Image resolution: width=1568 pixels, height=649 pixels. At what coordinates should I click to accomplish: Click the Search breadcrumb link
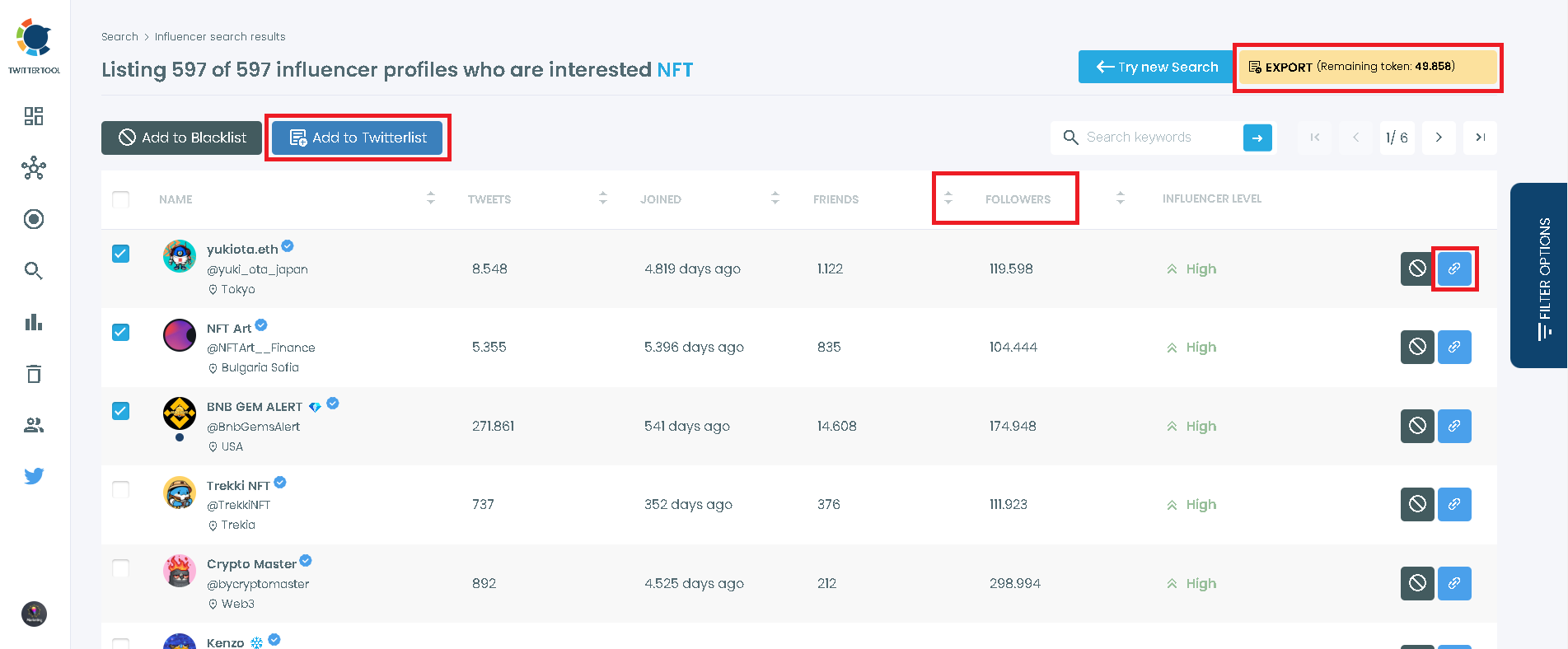click(119, 36)
